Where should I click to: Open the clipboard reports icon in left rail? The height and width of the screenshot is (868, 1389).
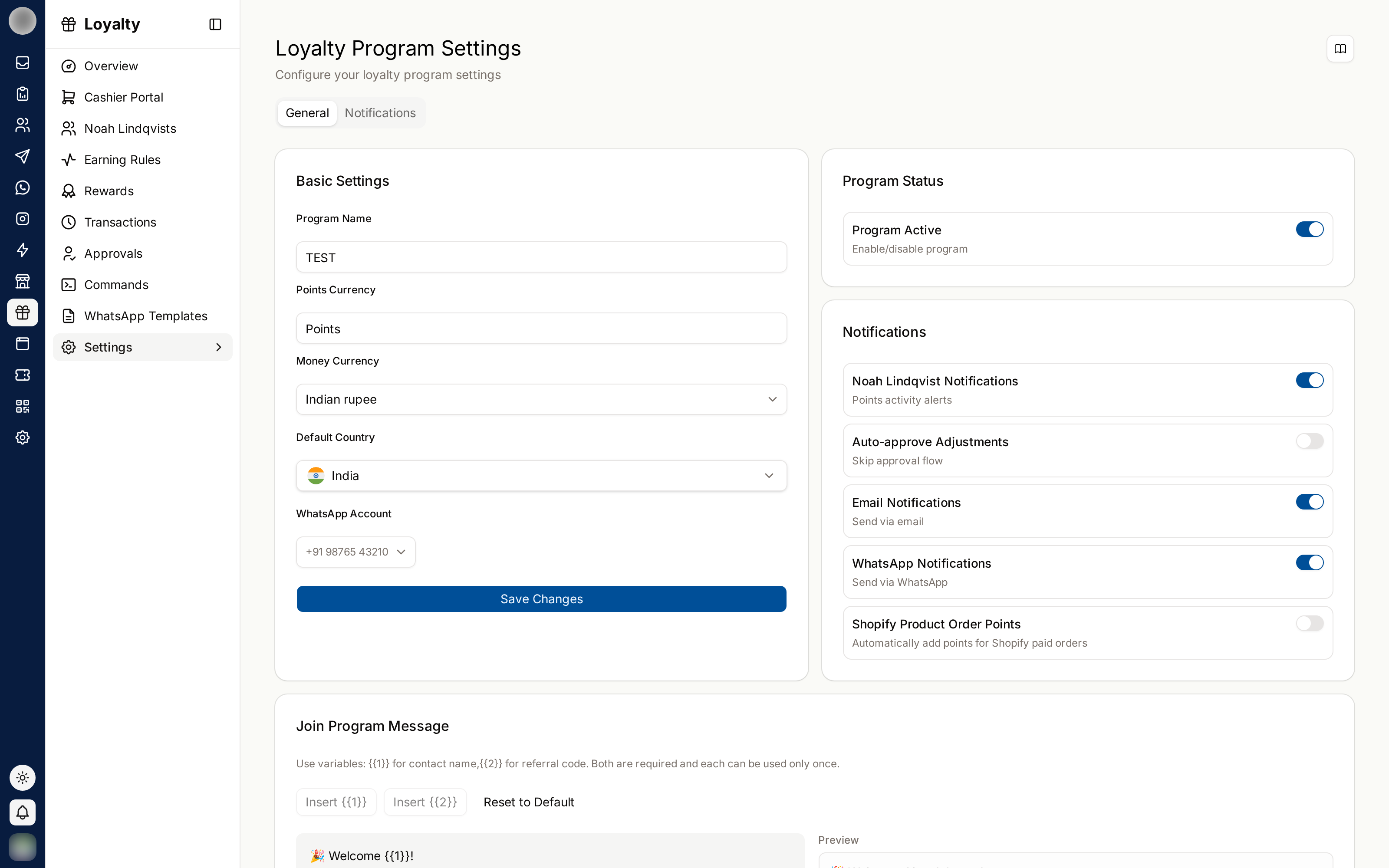[23, 94]
